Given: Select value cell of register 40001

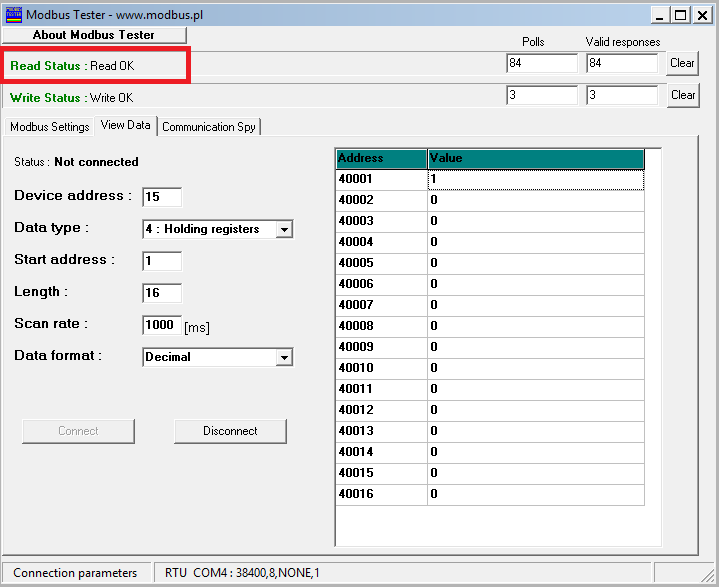Looking at the screenshot, I should click(x=536, y=179).
